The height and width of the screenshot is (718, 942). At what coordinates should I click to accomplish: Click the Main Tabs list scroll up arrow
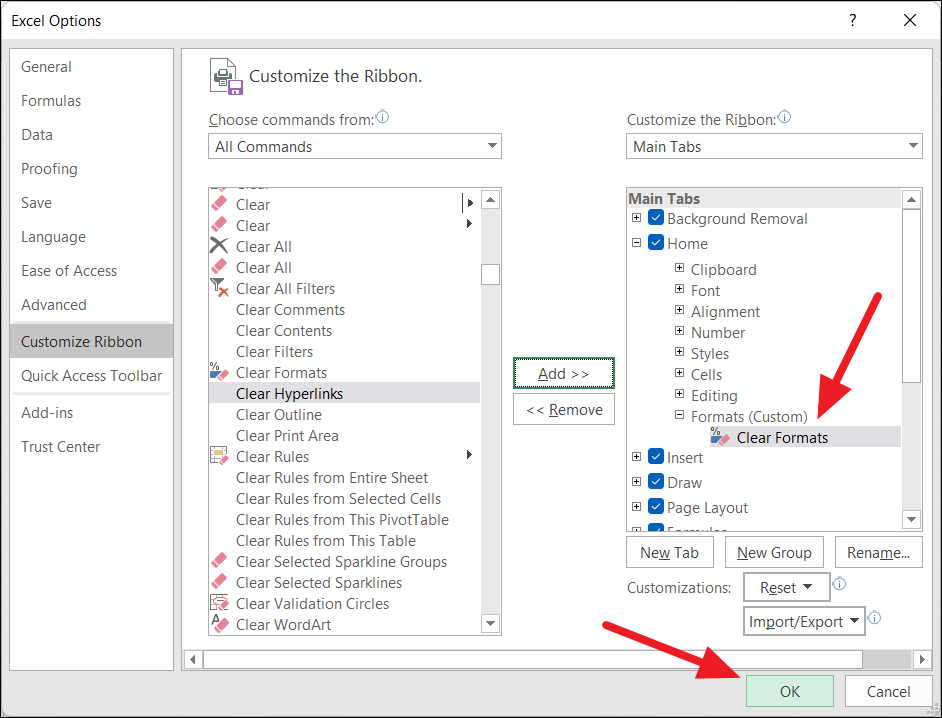pos(911,199)
